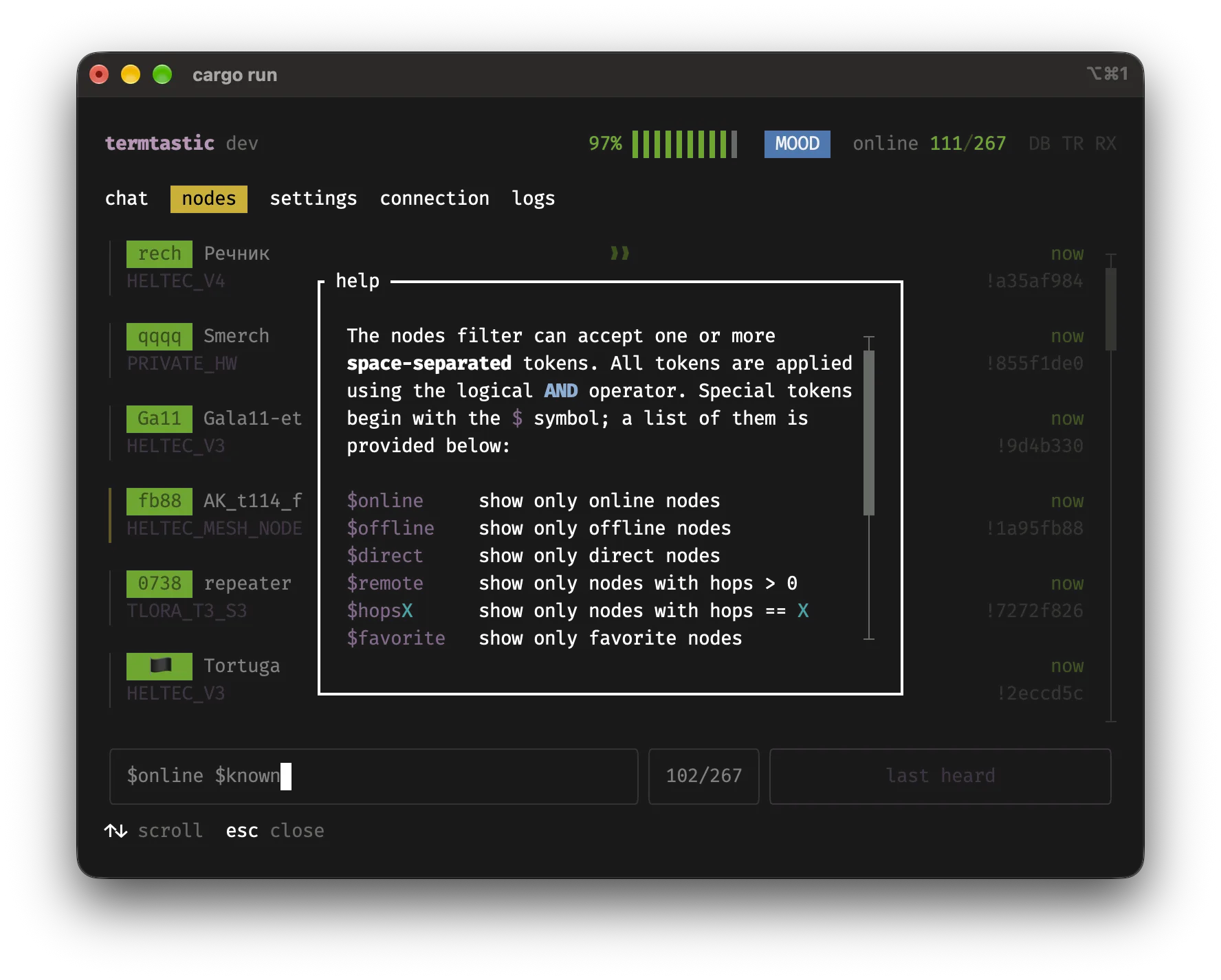The height and width of the screenshot is (980, 1221).
Task: Open the connection tab
Action: [x=434, y=199]
